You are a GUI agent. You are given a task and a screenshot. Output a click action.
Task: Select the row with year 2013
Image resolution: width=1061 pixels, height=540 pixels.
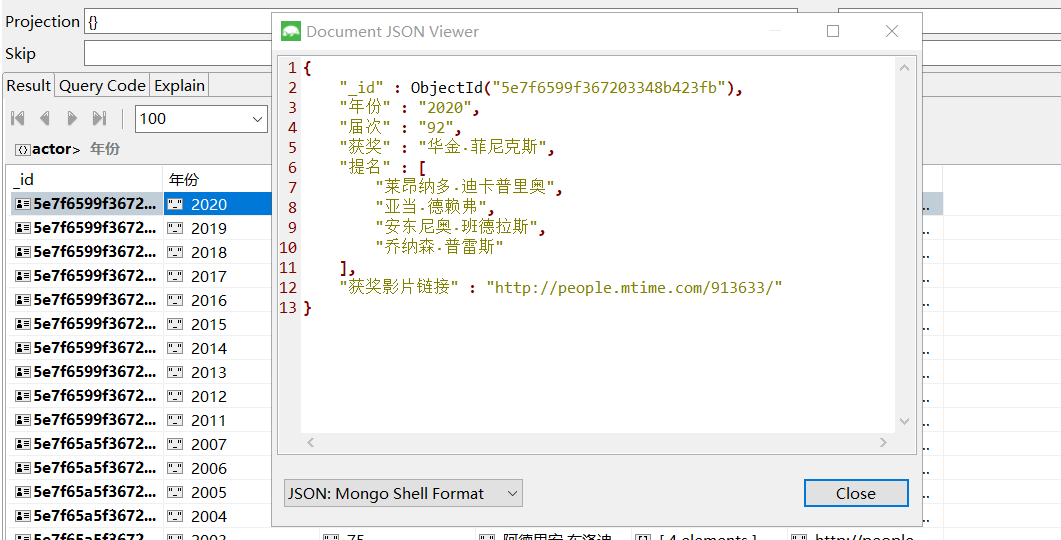point(141,372)
